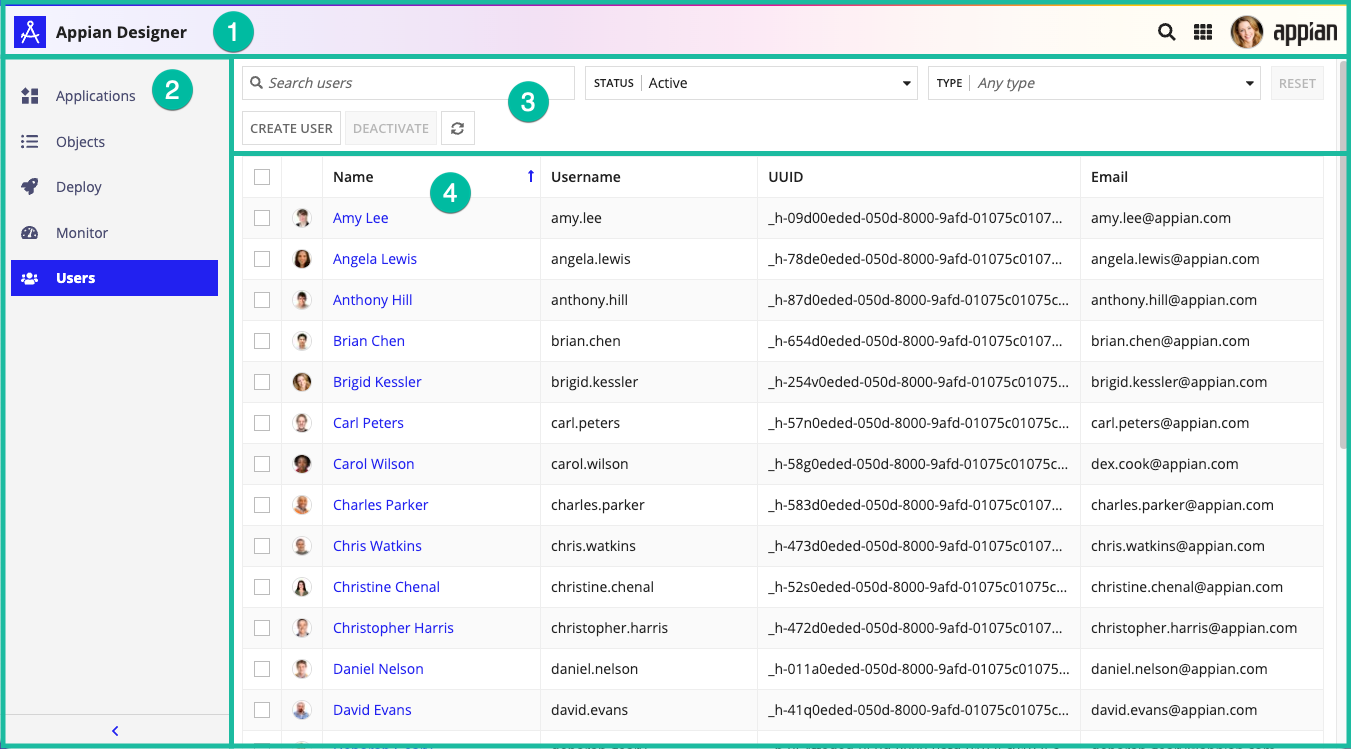Open the global search magnifier icon
The width and height of the screenshot is (1351, 749).
[x=1167, y=32]
